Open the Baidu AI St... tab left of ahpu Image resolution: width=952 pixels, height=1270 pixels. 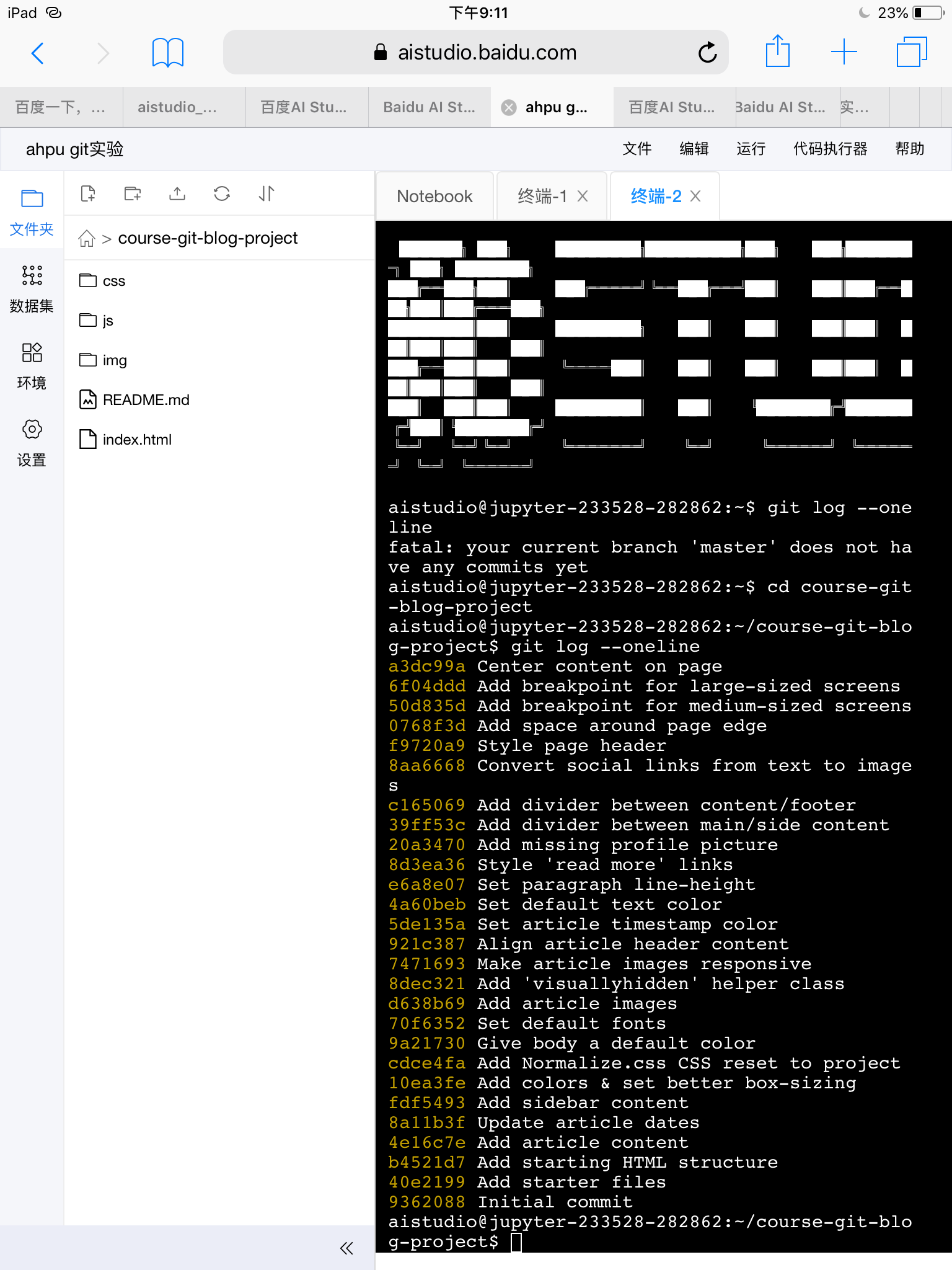pos(430,107)
